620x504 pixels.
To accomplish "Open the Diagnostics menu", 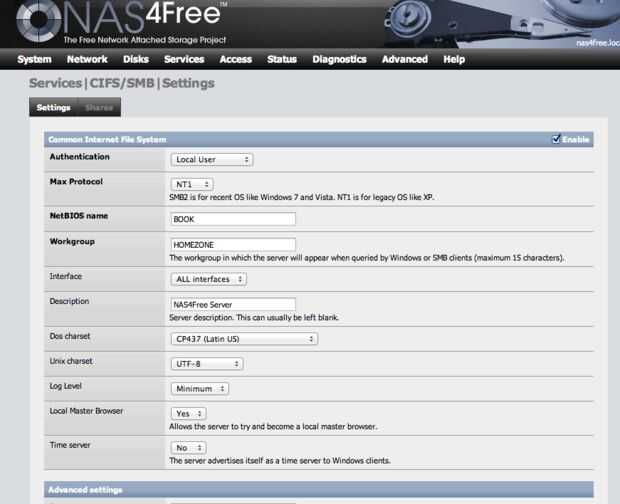I will [339, 59].
